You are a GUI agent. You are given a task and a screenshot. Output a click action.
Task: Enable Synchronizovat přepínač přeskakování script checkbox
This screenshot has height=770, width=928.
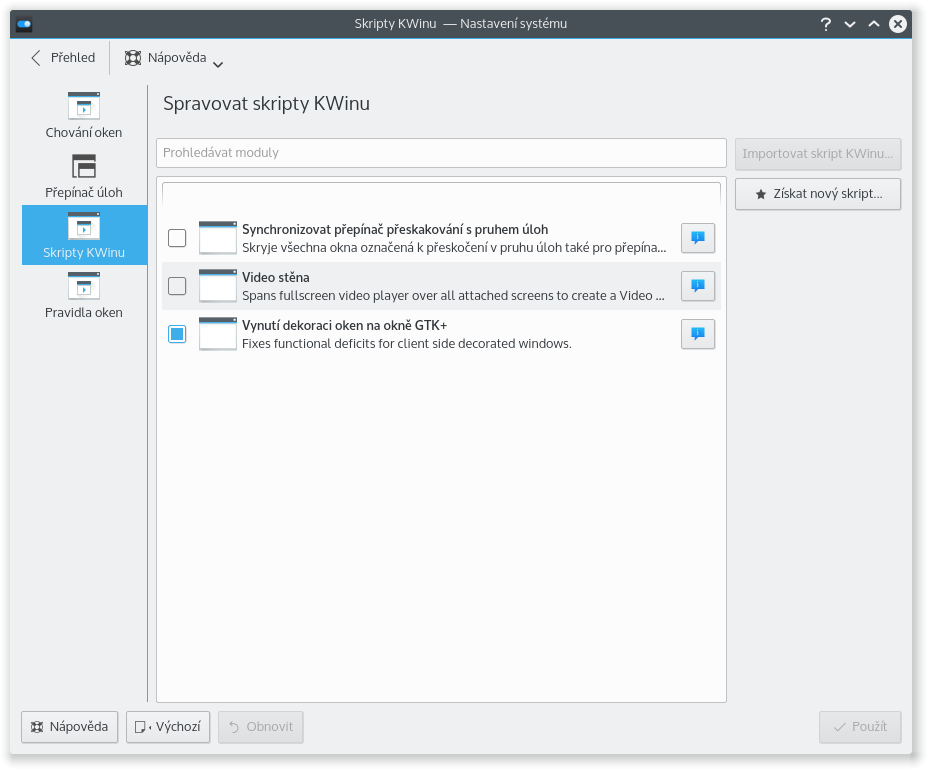[177, 238]
